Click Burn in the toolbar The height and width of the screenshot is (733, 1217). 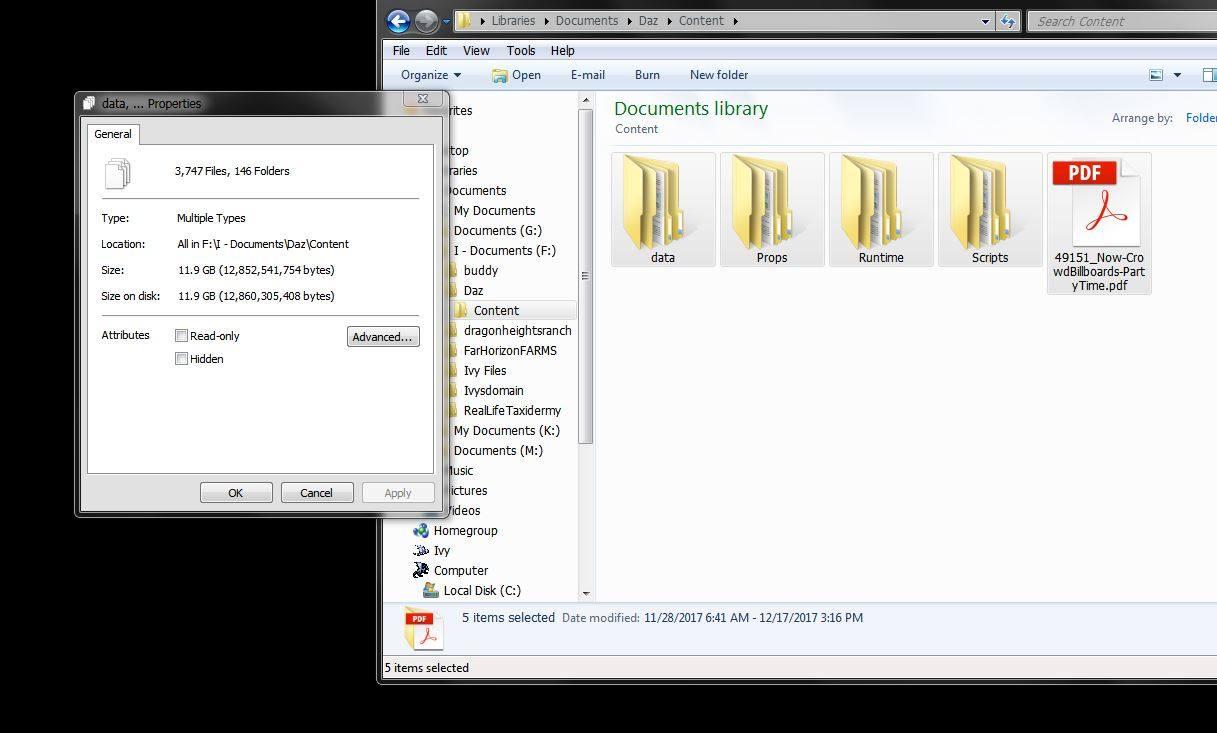pyautogui.click(x=647, y=75)
